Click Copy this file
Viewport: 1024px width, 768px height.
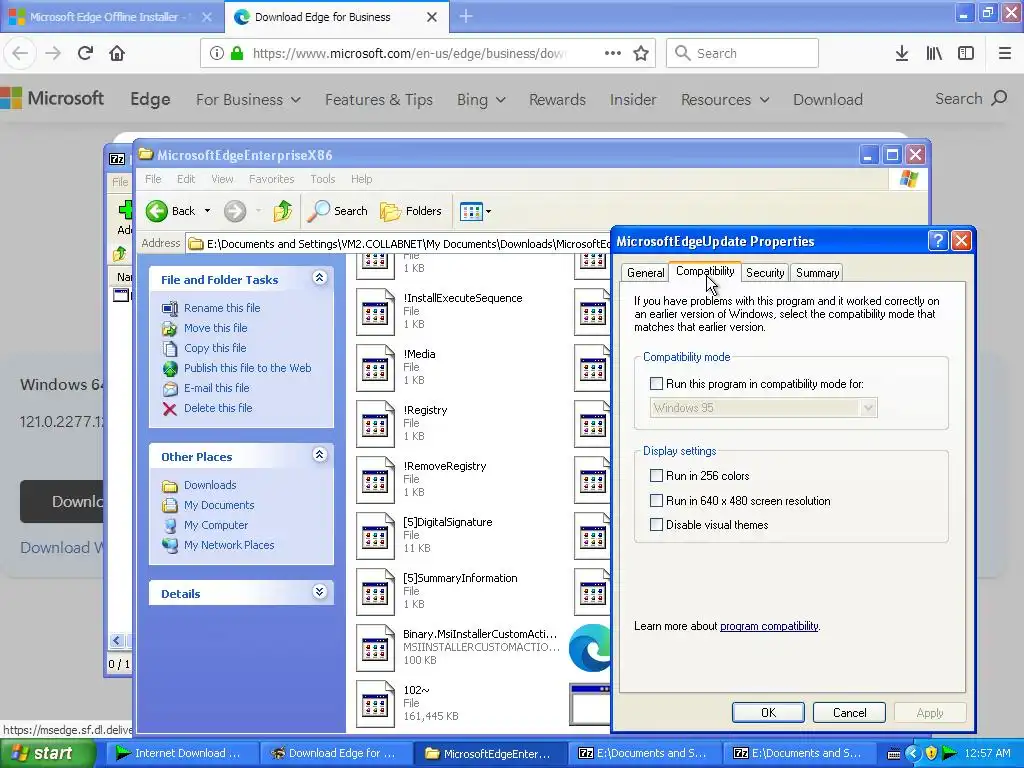tap(215, 348)
